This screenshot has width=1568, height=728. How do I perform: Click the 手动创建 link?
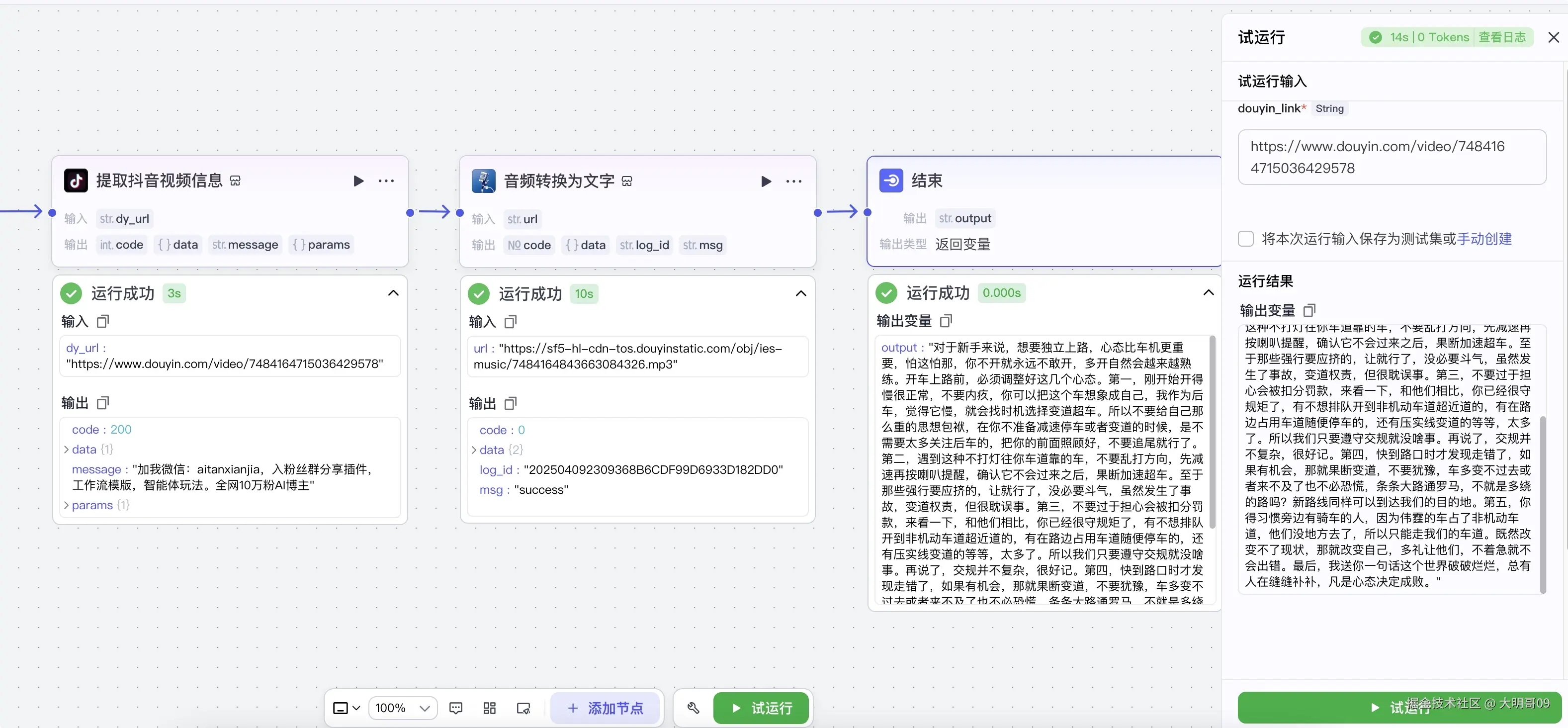(x=1484, y=239)
